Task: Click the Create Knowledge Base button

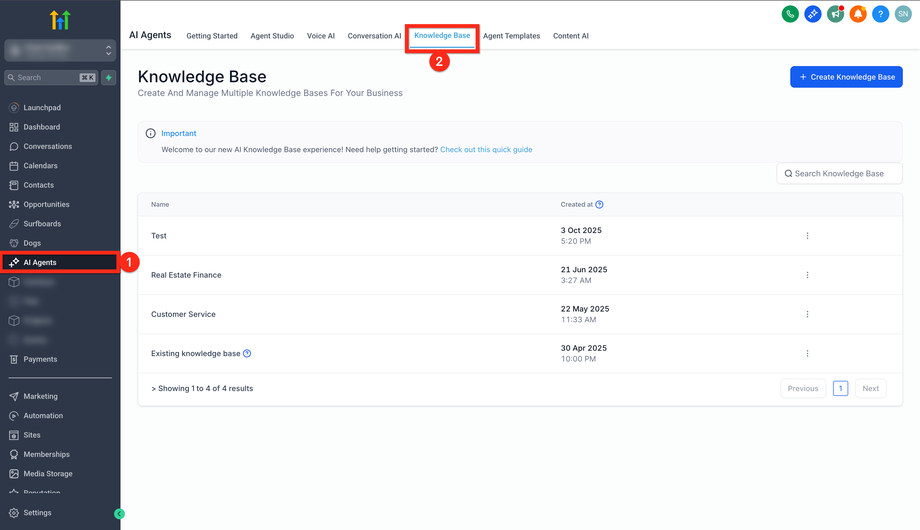Action: tap(846, 77)
